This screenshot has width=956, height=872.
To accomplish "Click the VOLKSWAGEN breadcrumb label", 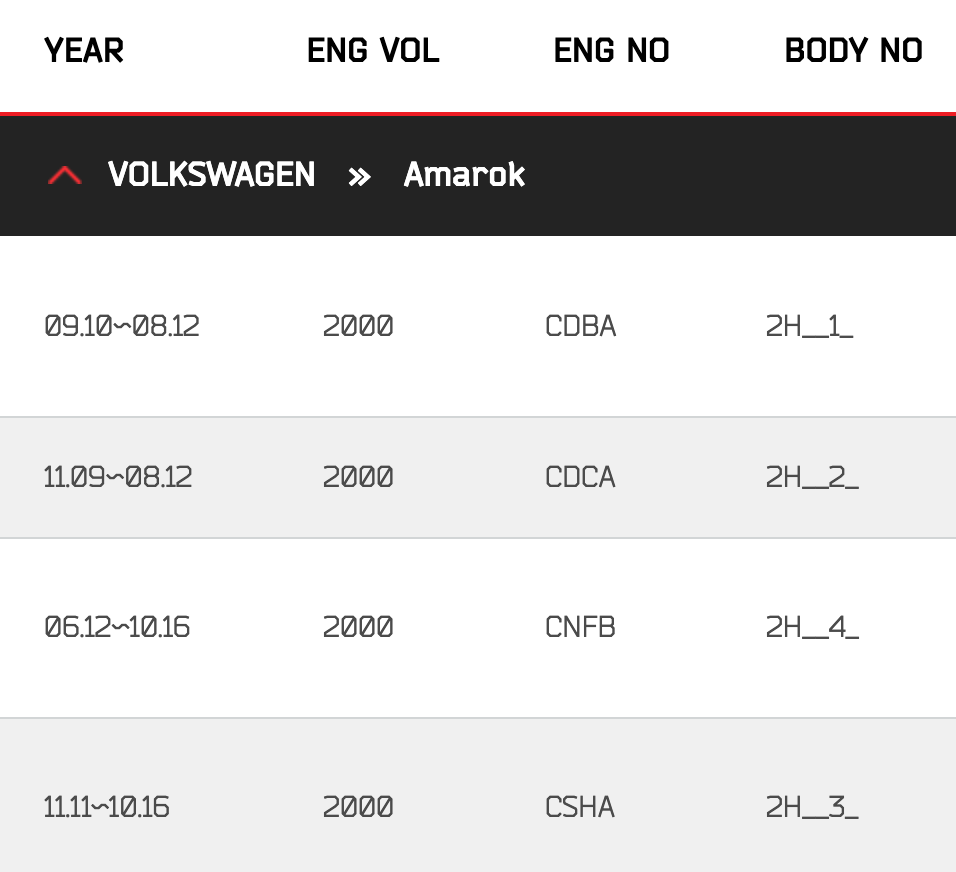I will tap(212, 175).
